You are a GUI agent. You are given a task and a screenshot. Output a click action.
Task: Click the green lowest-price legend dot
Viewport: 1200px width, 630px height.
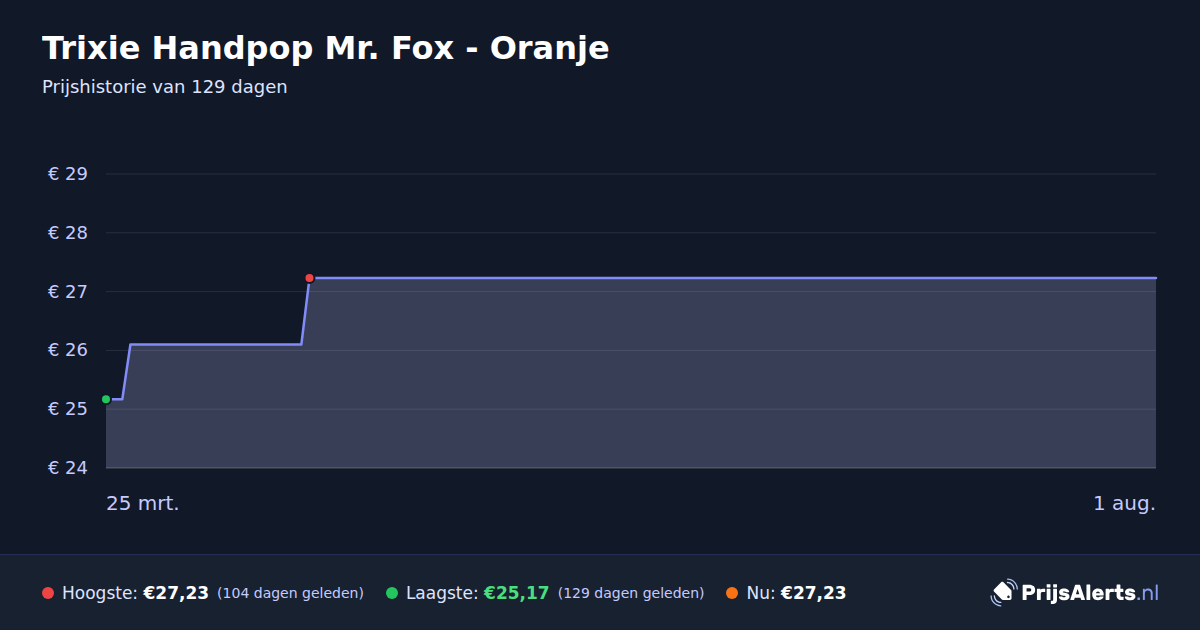click(392, 593)
